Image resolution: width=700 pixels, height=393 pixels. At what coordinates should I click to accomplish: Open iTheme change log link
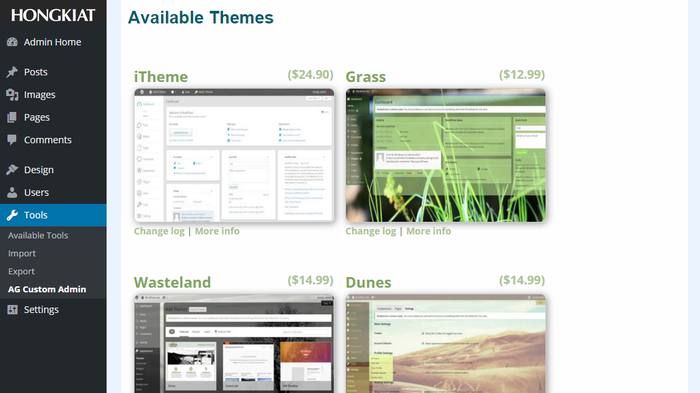[159, 231]
